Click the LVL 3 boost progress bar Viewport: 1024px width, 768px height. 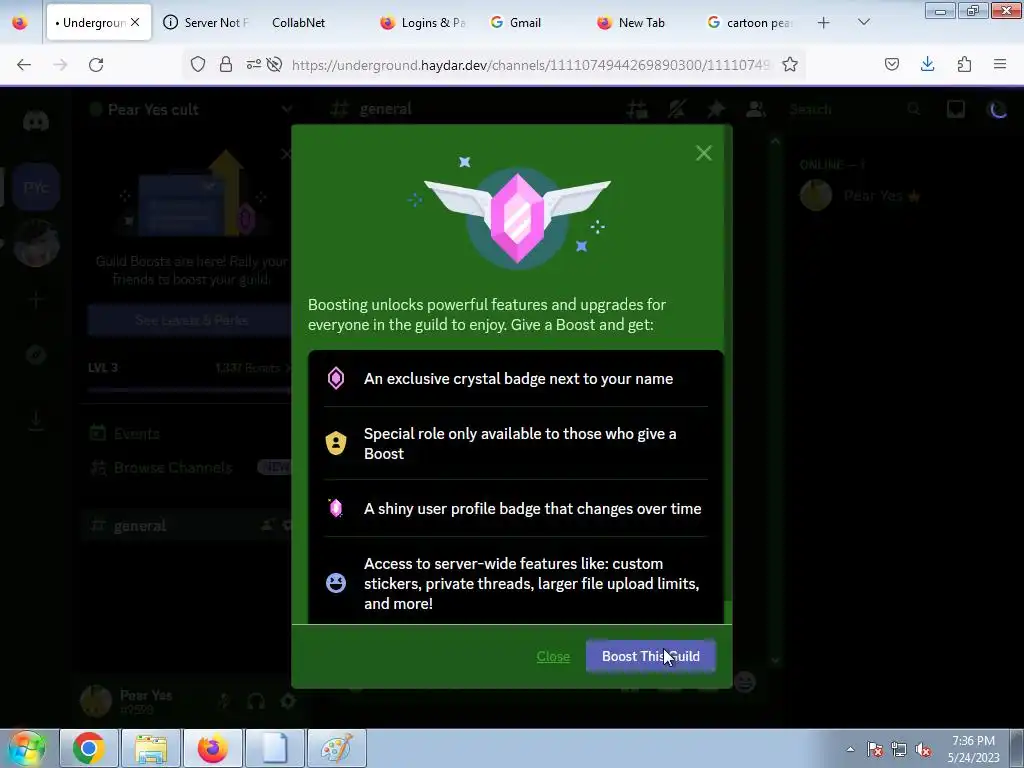point(189,390)
